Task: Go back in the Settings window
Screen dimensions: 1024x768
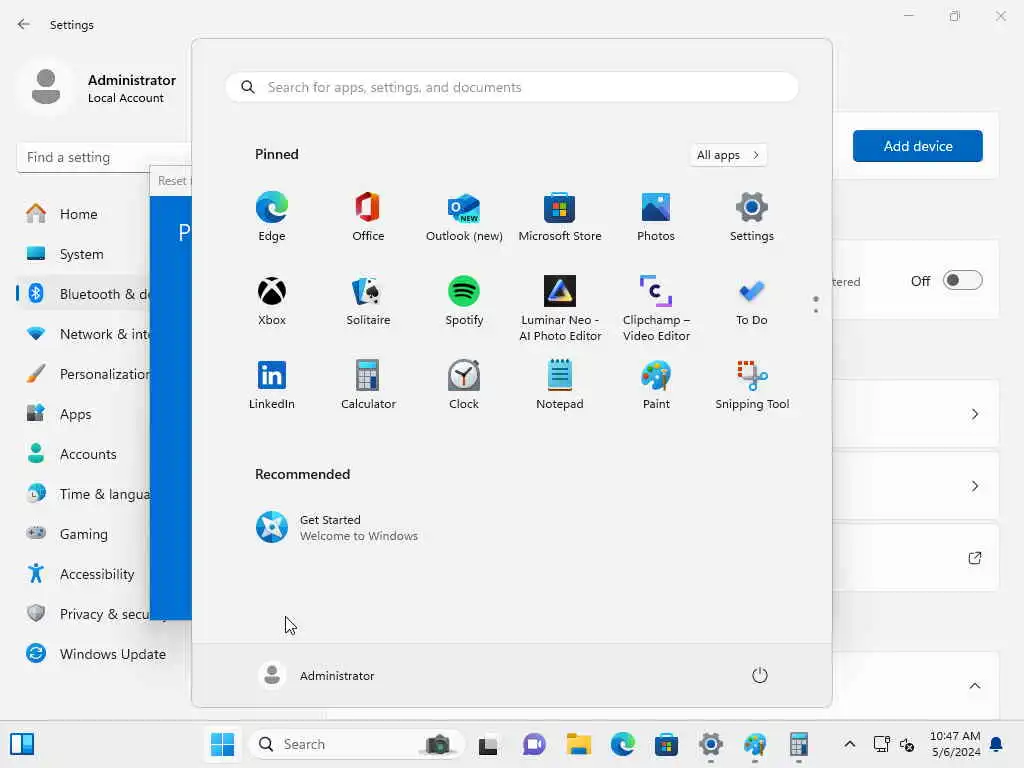Action: [x=24, y=24]
